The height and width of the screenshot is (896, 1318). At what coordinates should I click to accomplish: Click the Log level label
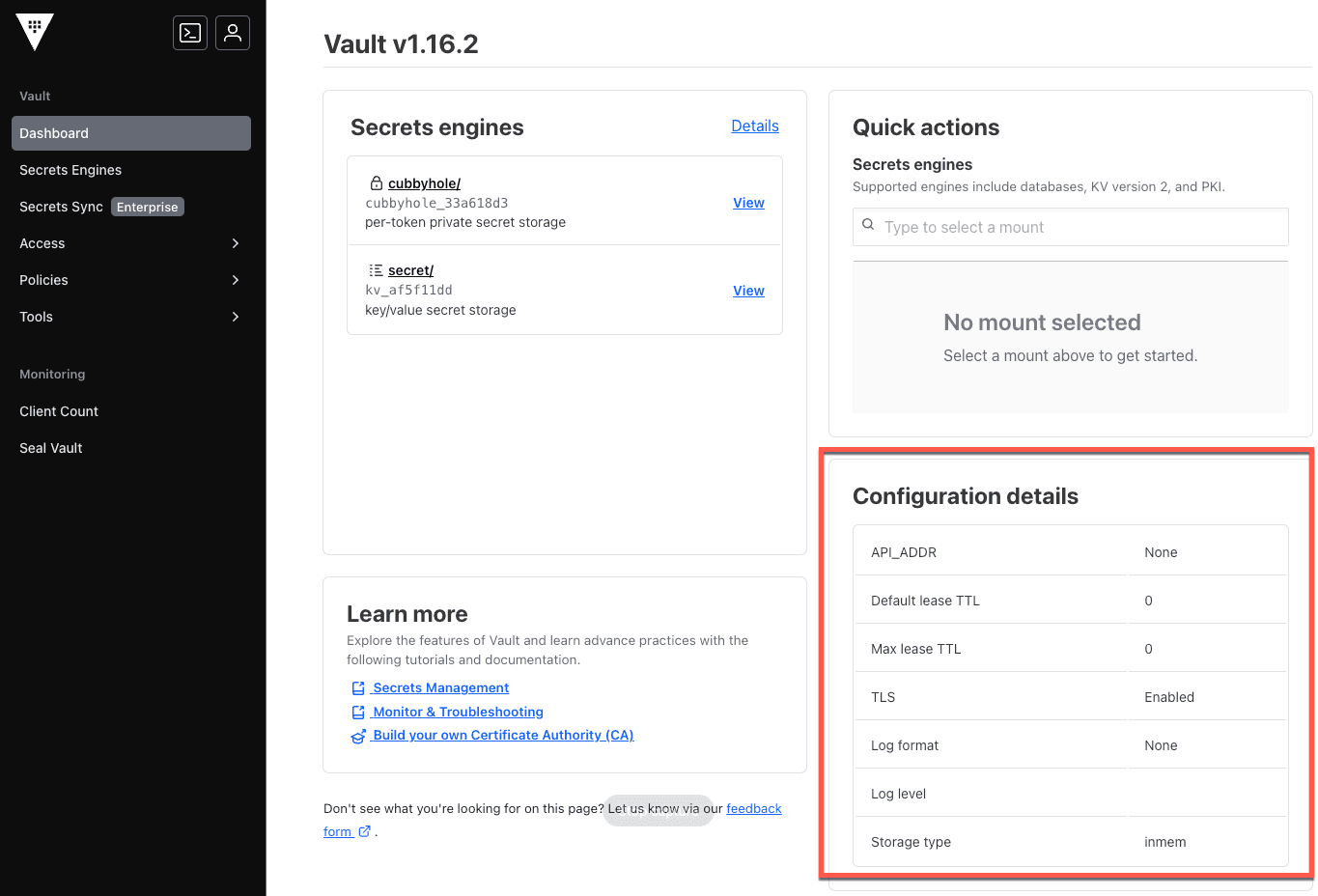(x=898, y=794)
